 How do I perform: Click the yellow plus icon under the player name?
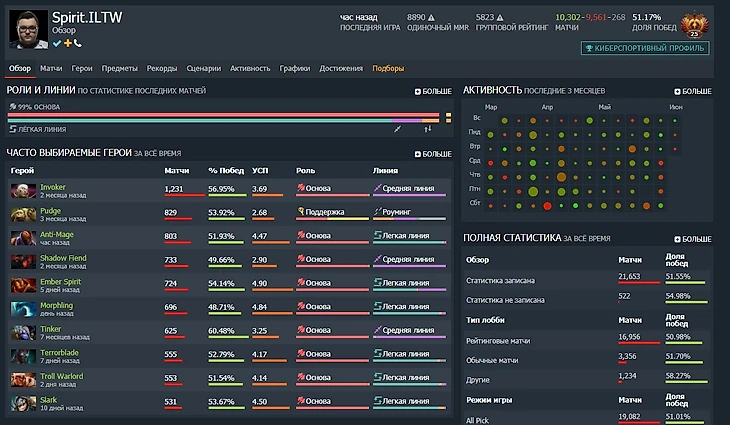67,43
